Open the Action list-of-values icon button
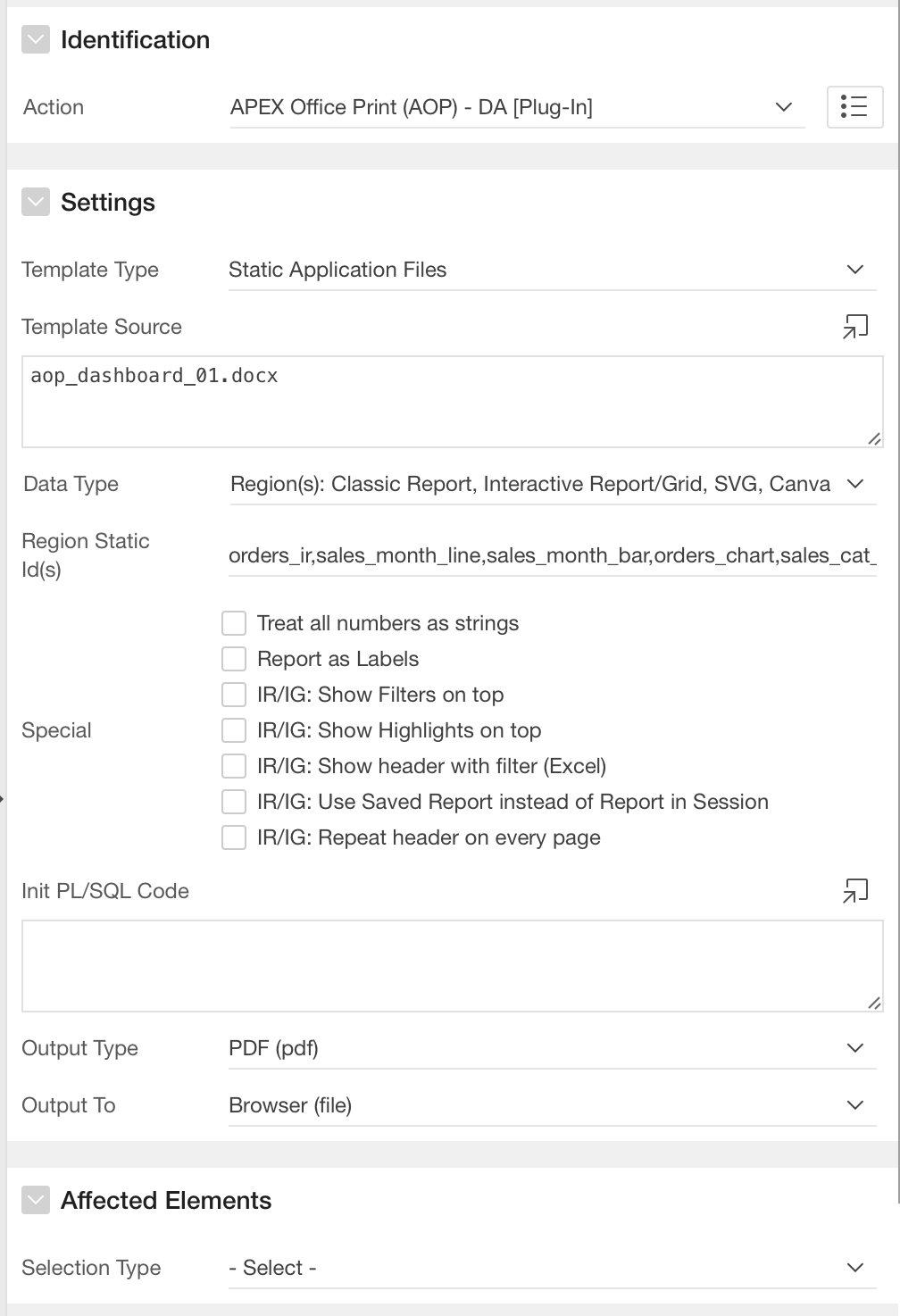This screenshot has height=1316, width=900. (x=854, y=107)
